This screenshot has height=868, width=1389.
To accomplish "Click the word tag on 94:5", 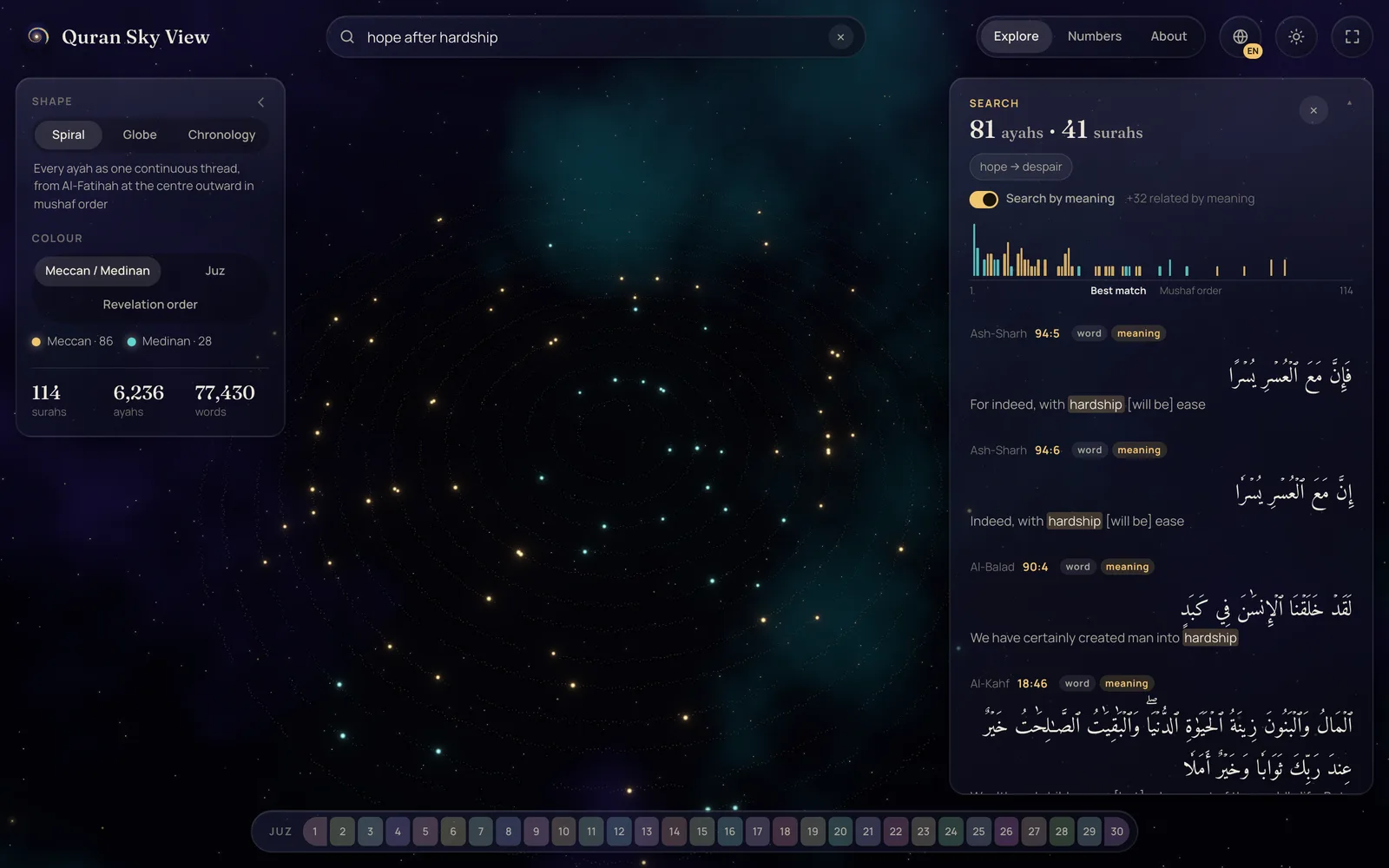I will pyautogui.click(x=1089, y=333).
